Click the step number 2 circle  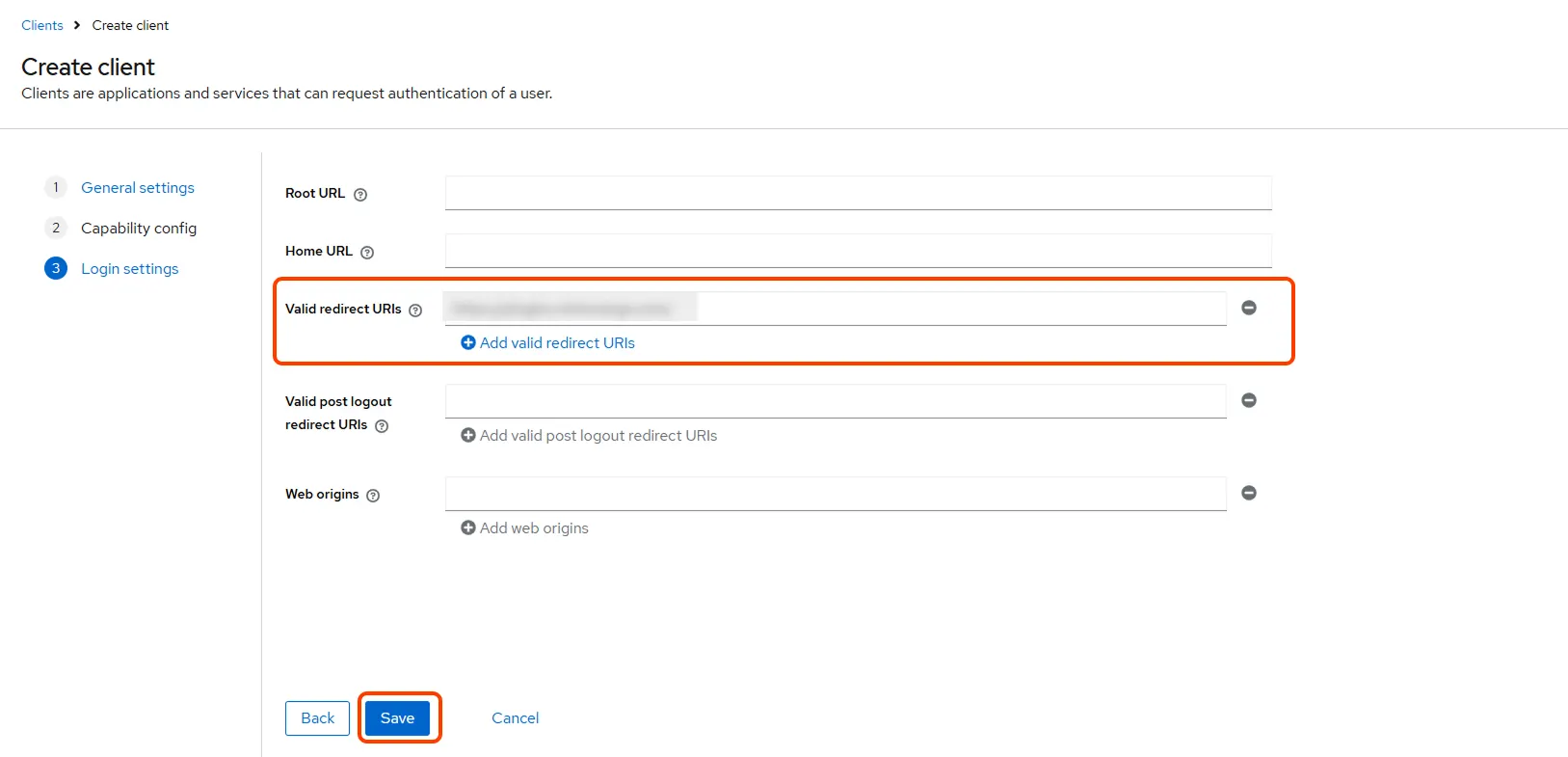(x=56, y=228)
